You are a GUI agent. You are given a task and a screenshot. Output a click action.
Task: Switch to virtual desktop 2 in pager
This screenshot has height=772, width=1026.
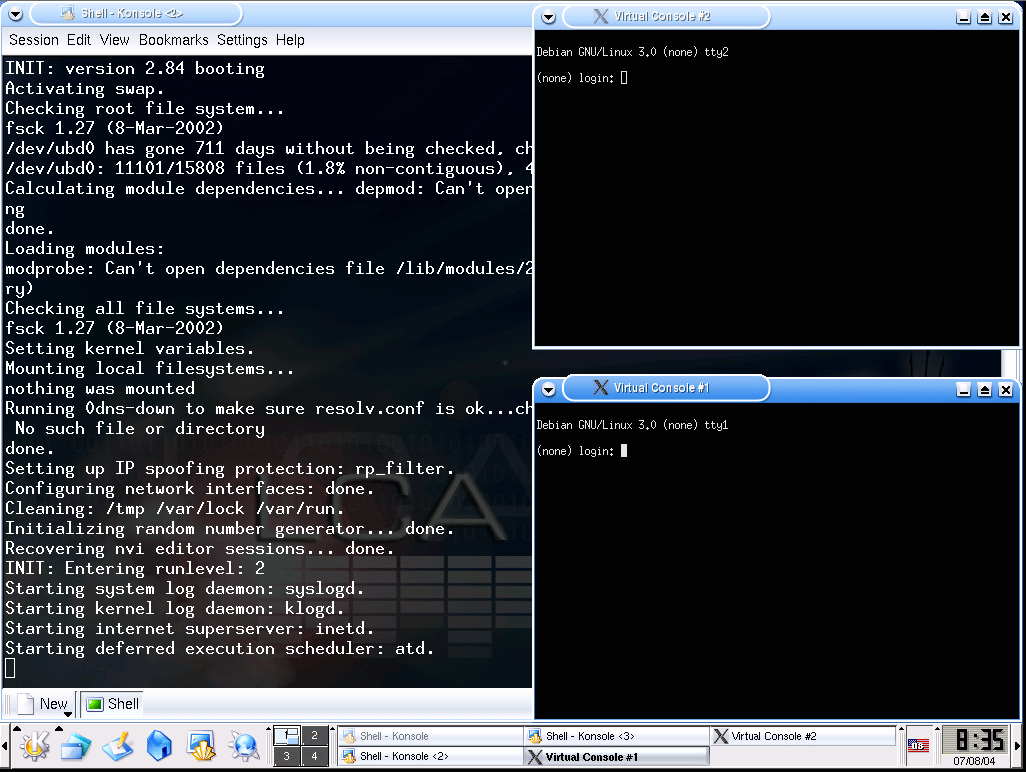314,735
